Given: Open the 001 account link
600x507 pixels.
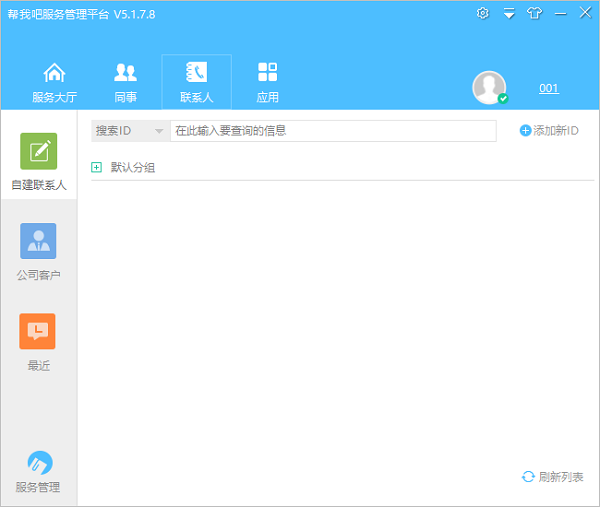Looking at the screenshot, I should point(549,88).
